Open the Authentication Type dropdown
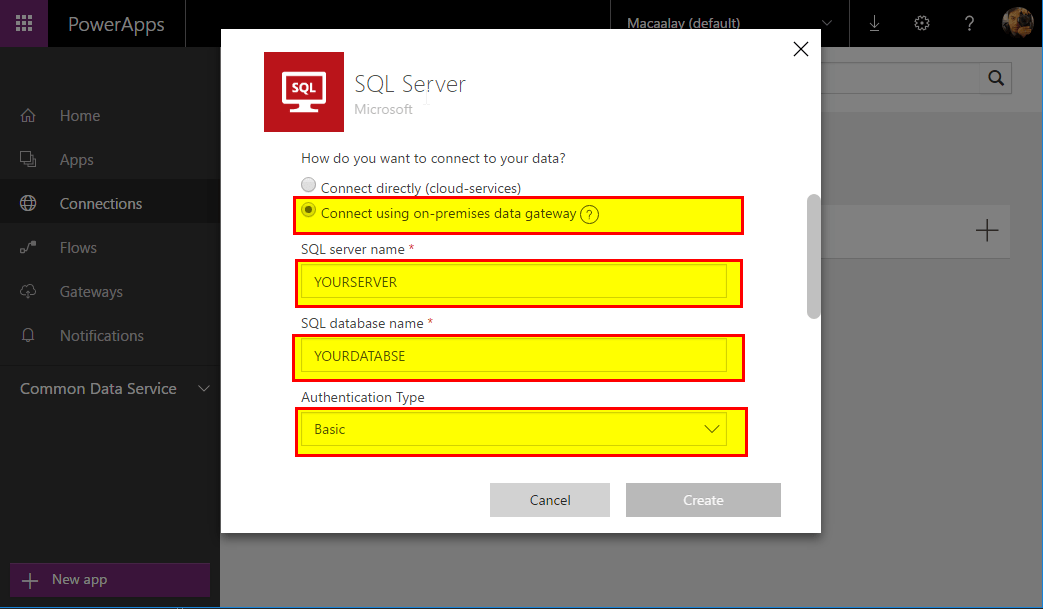 (x=514, y=429)
